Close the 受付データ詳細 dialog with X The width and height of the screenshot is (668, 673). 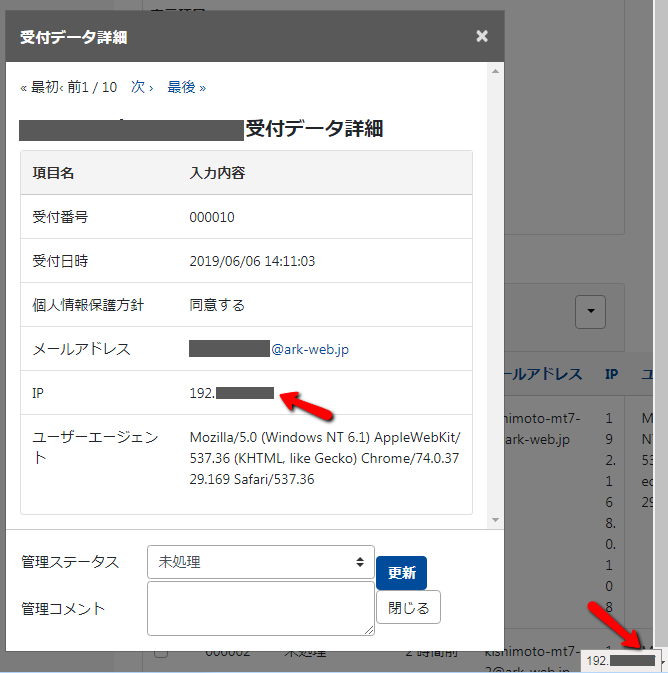click(482, 37)
